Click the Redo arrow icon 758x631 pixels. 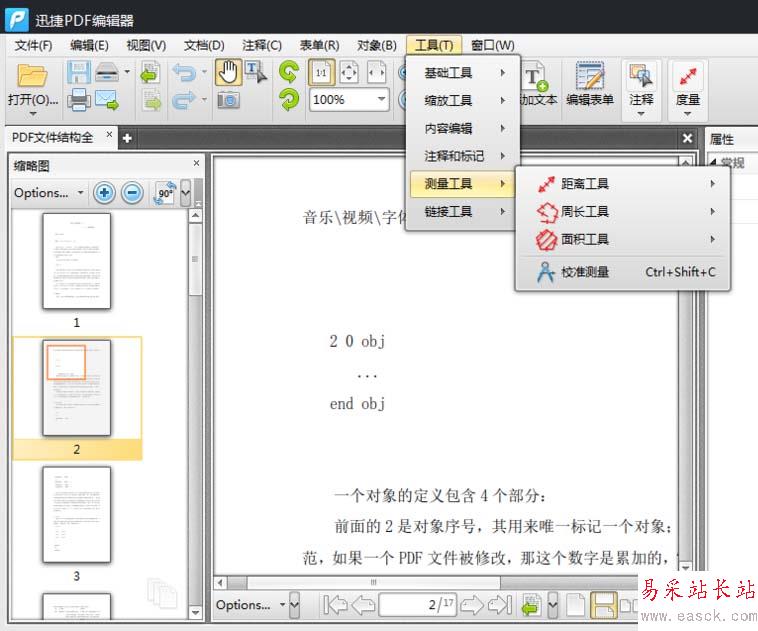click(184, 101)
